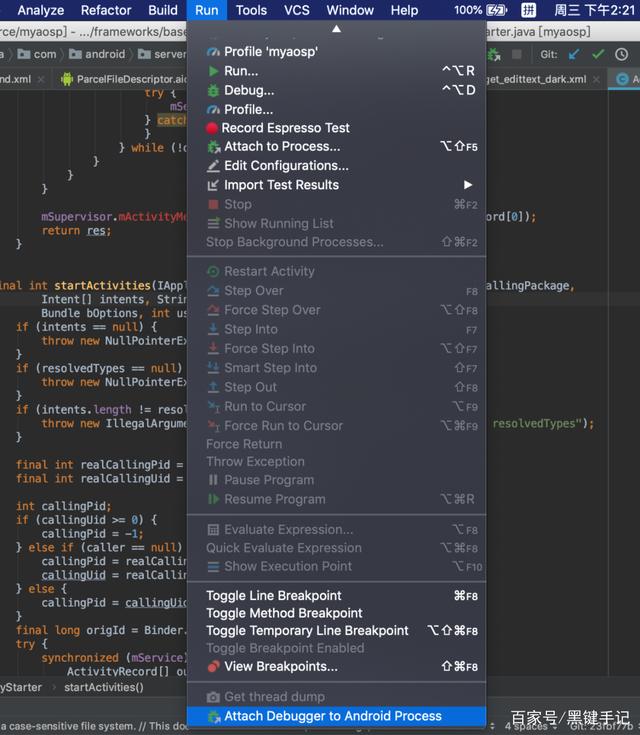Click the toolbar attach debugger bug icon
Viewport: 640px width, 735px height.
point(494,54)
